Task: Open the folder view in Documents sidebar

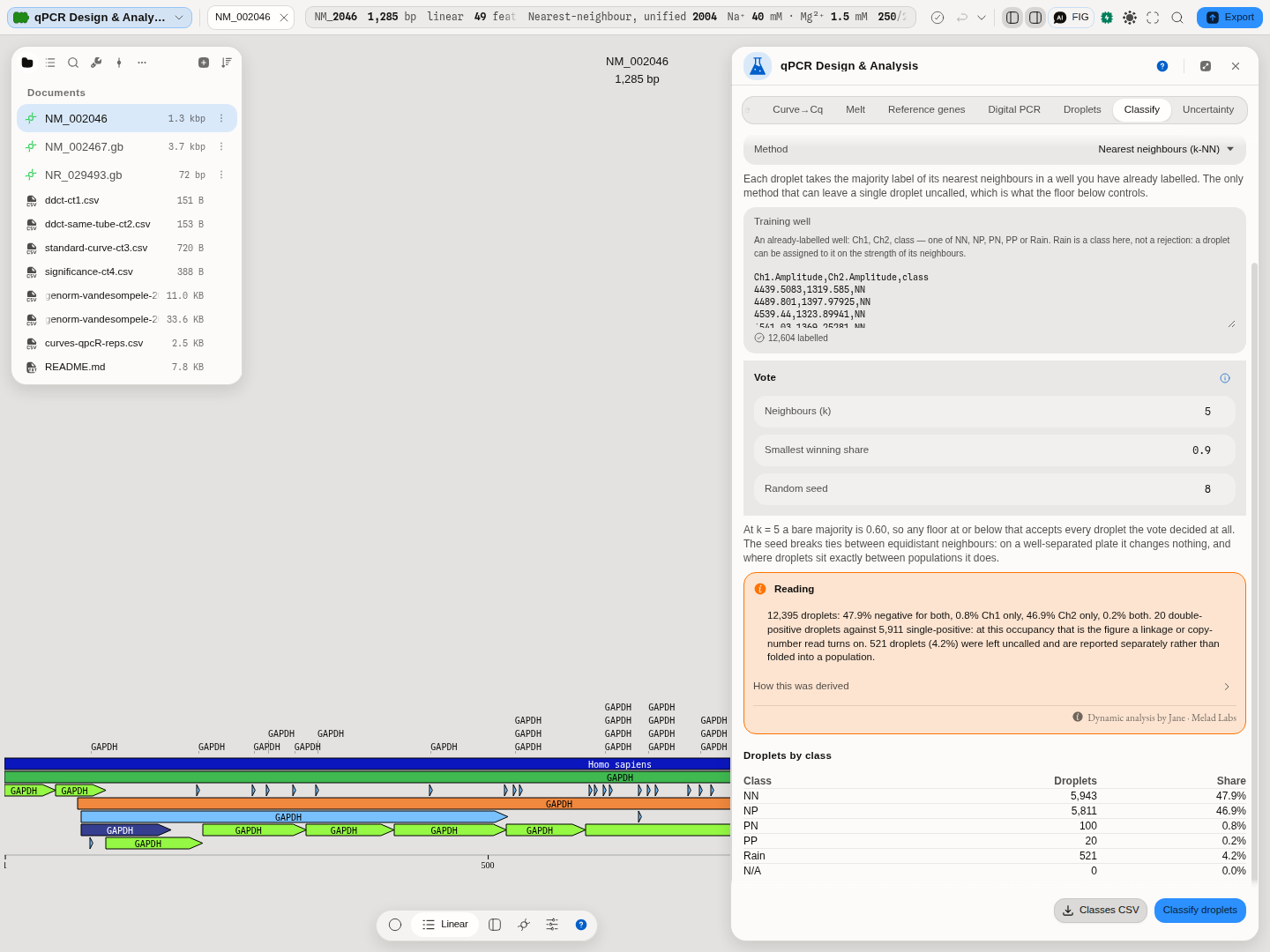Action: tap(27, 63)
